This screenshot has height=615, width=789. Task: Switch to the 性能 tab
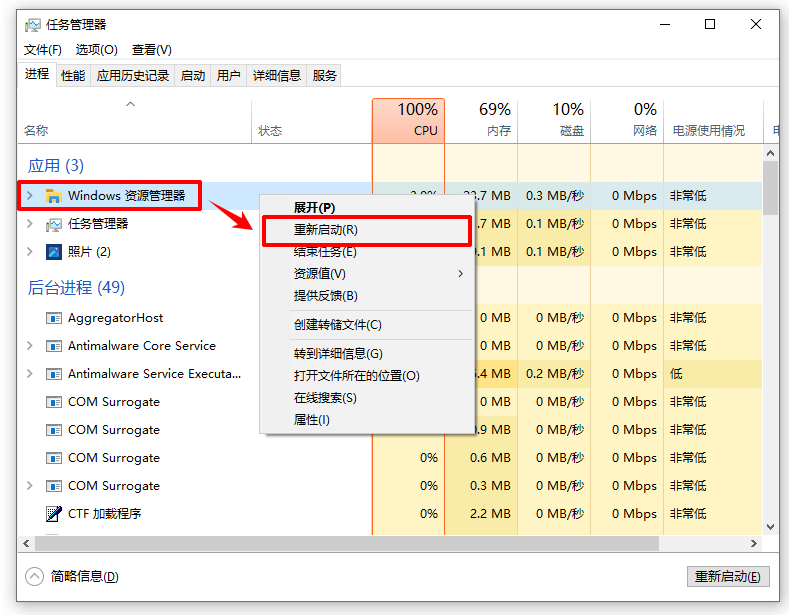tap(73, 75)
